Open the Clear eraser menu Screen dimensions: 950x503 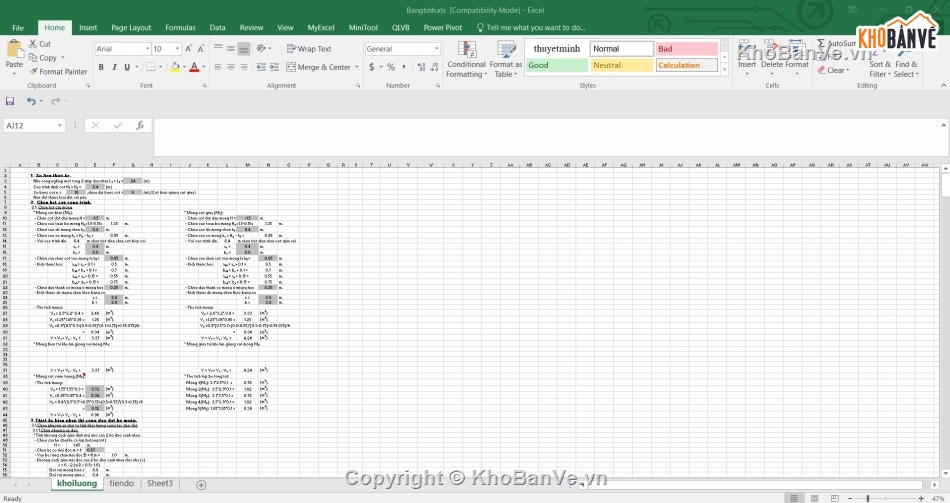834,70
